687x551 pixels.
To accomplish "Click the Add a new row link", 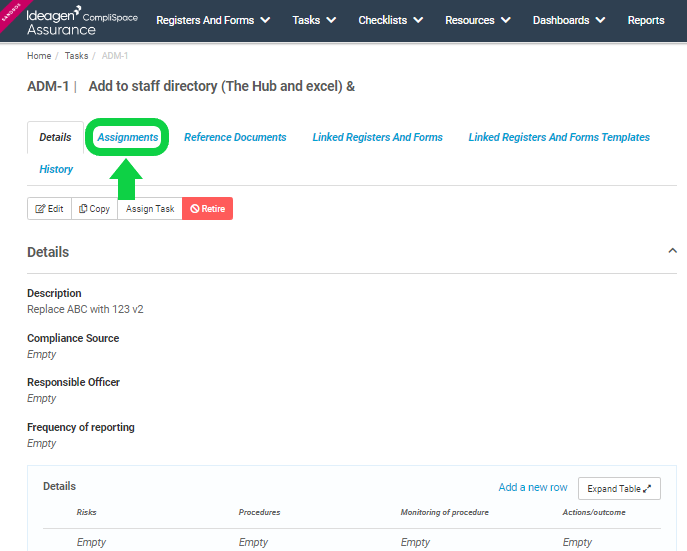I will (533, 487).
